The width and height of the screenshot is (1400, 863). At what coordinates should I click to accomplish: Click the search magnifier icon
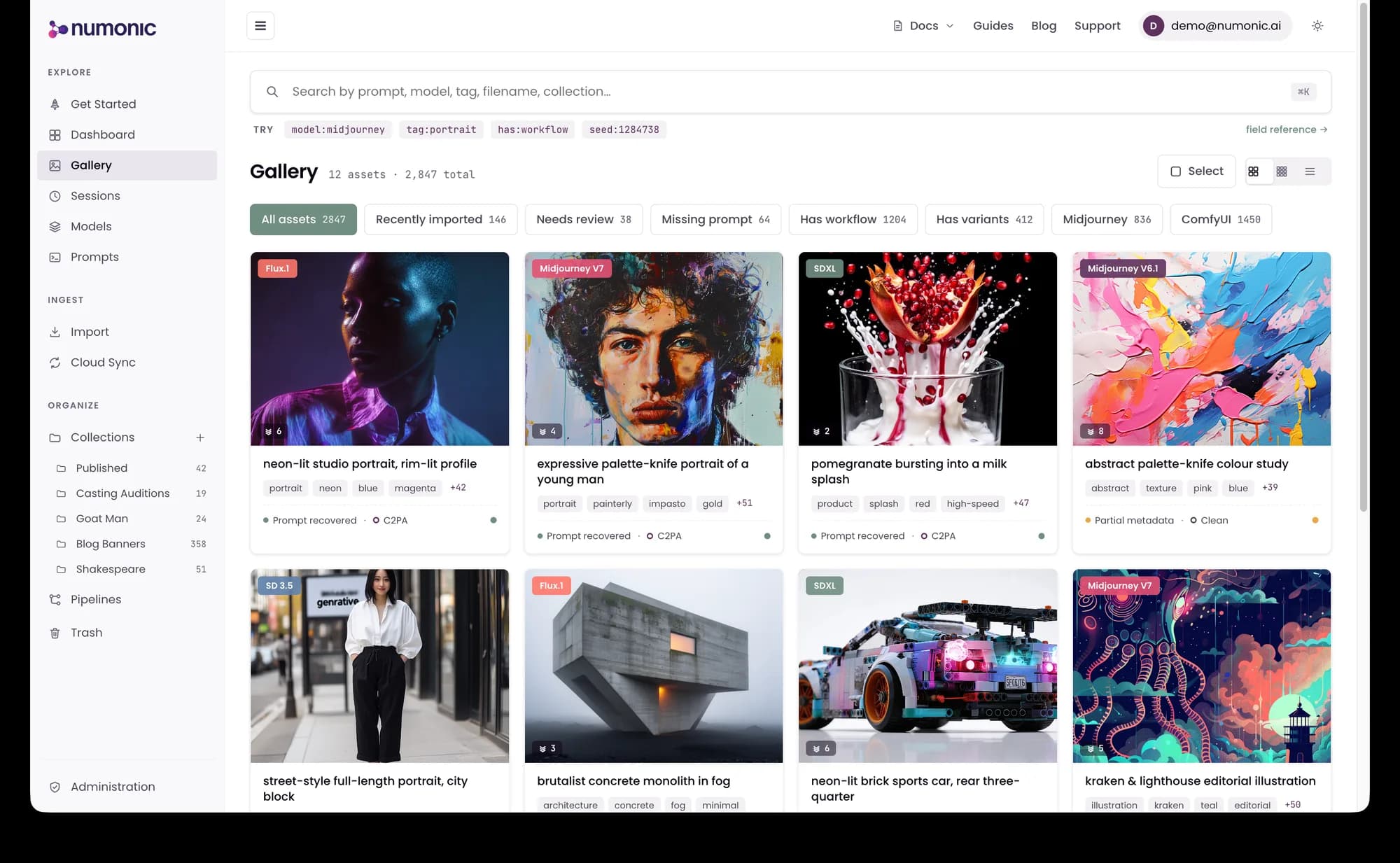(x=272, y=92)
